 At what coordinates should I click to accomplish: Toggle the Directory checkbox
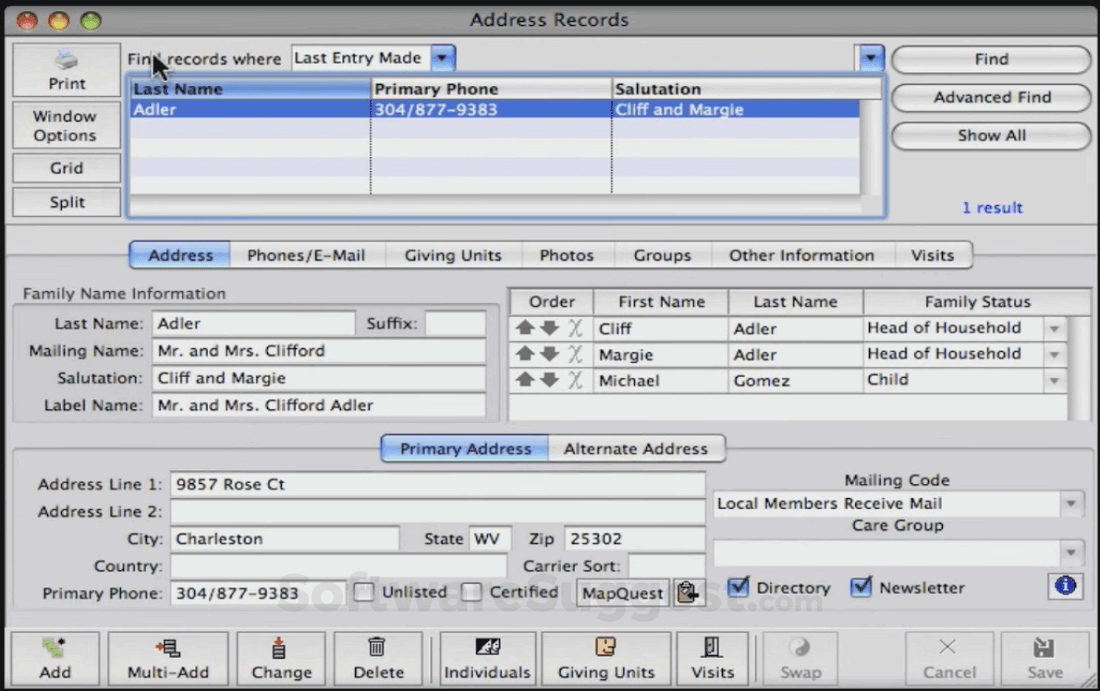point(738,587)
